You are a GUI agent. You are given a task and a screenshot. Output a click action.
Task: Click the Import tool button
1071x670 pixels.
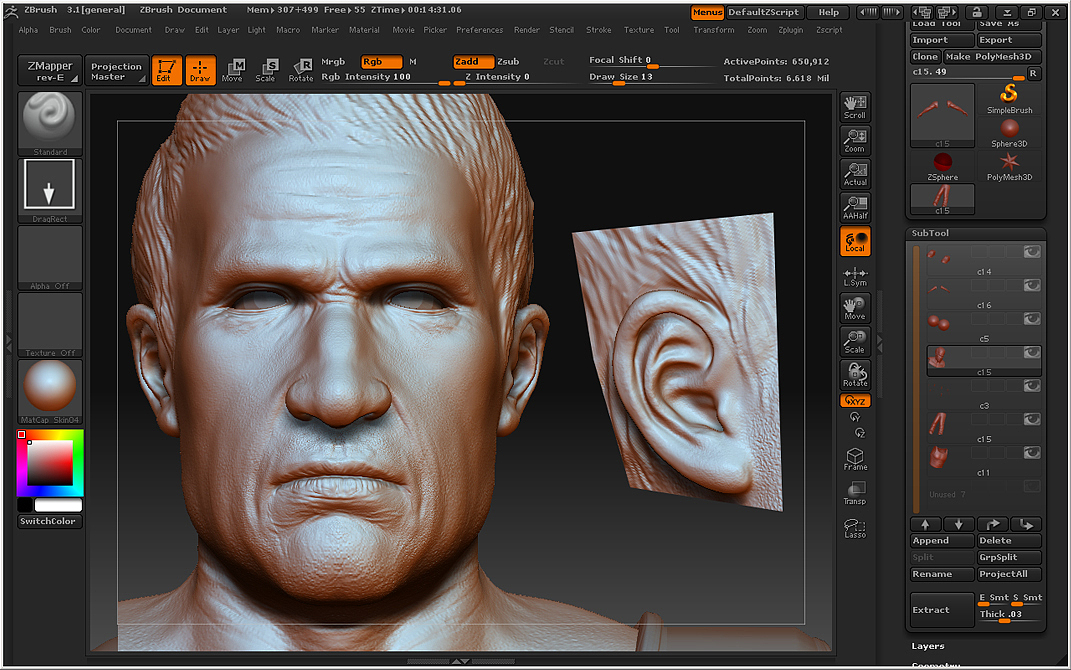pyautogui.click(x=943, y=40)
